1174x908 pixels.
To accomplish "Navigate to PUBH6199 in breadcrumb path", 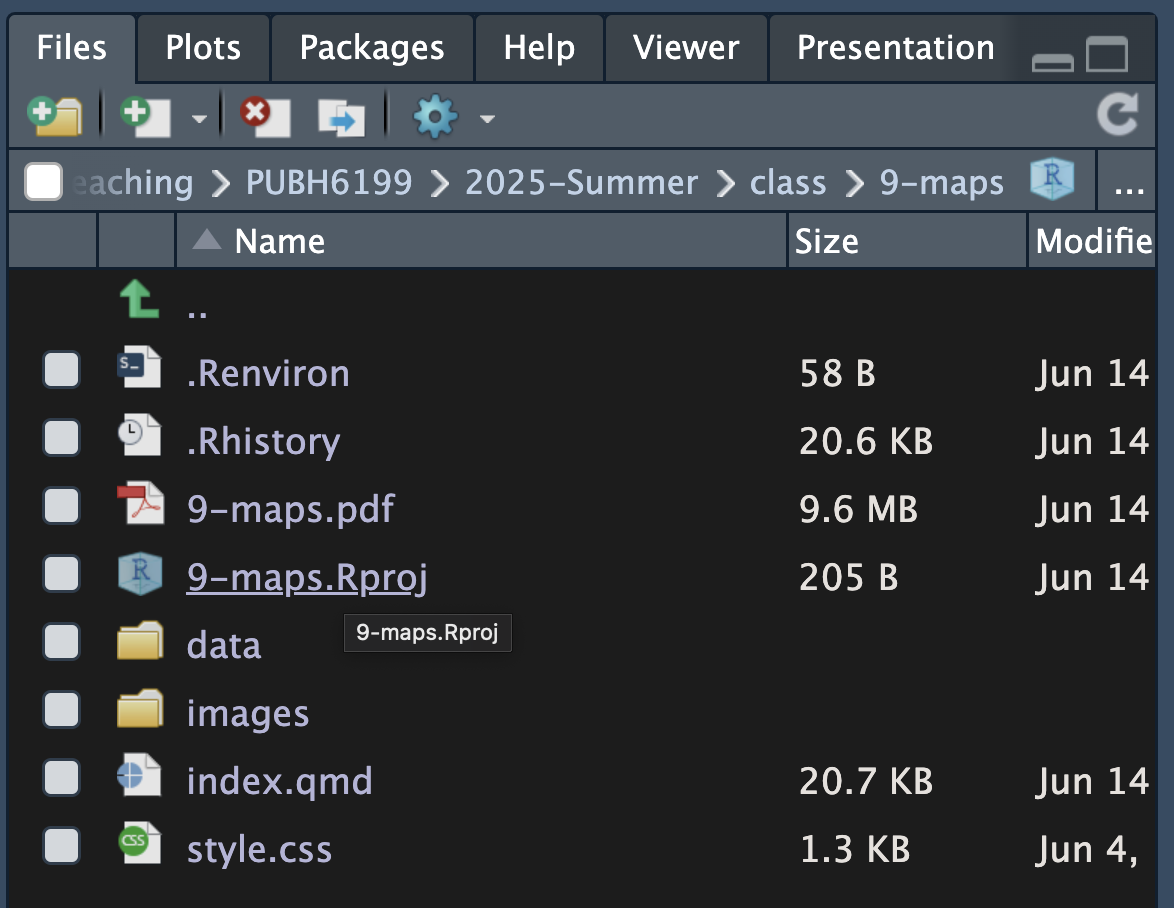I will 329,183.
